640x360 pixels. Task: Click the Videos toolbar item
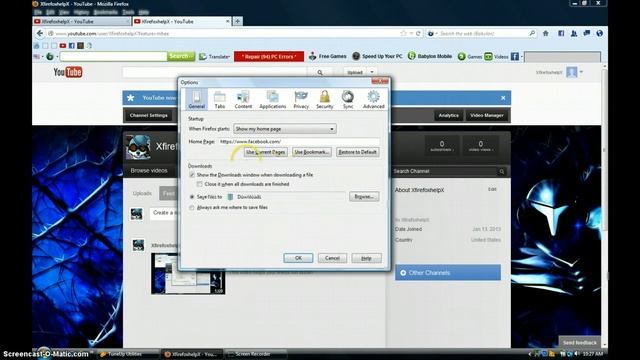(x=496, y=57)
